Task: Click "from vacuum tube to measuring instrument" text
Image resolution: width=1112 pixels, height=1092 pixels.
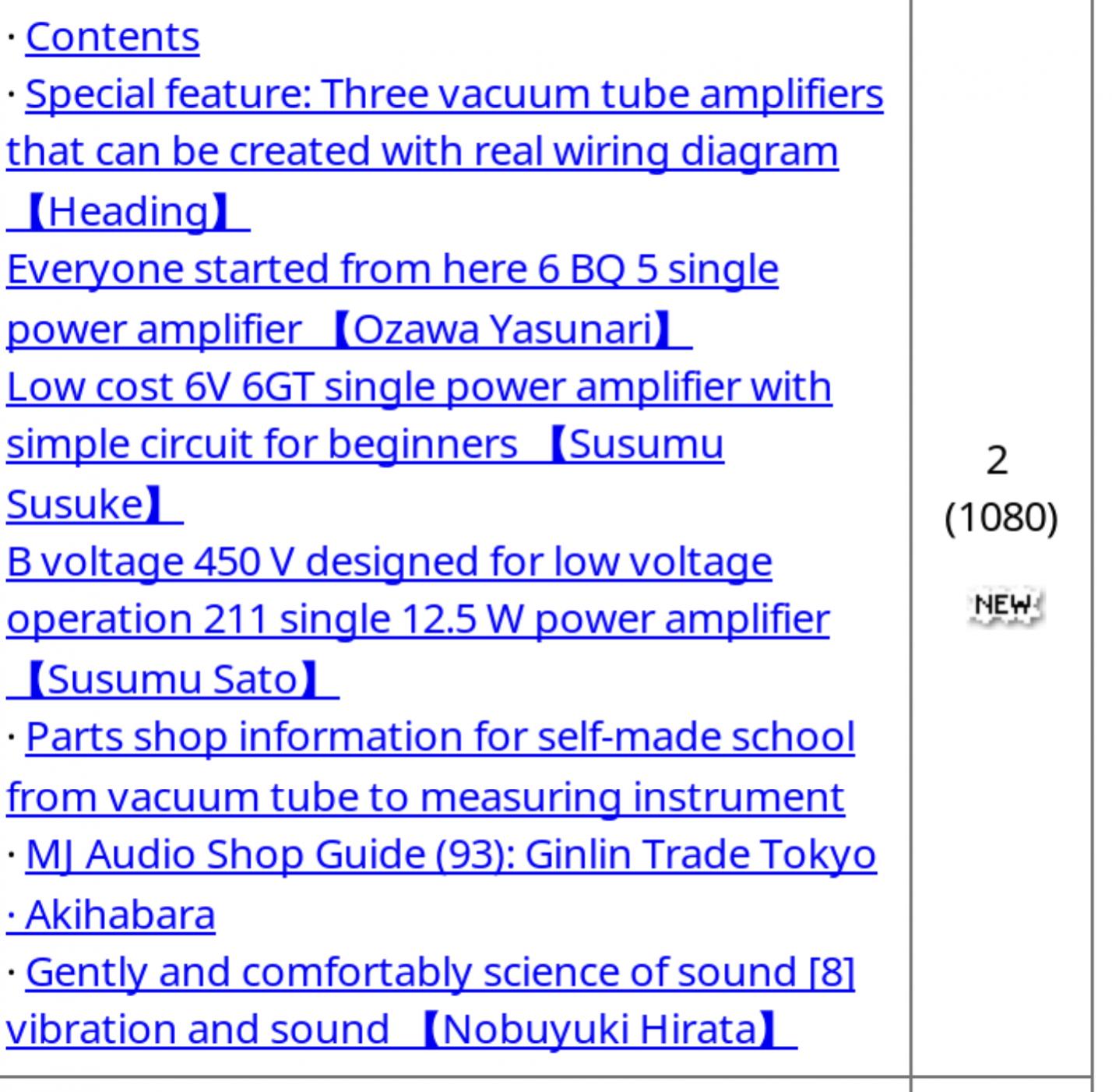Action: point(425,797)
